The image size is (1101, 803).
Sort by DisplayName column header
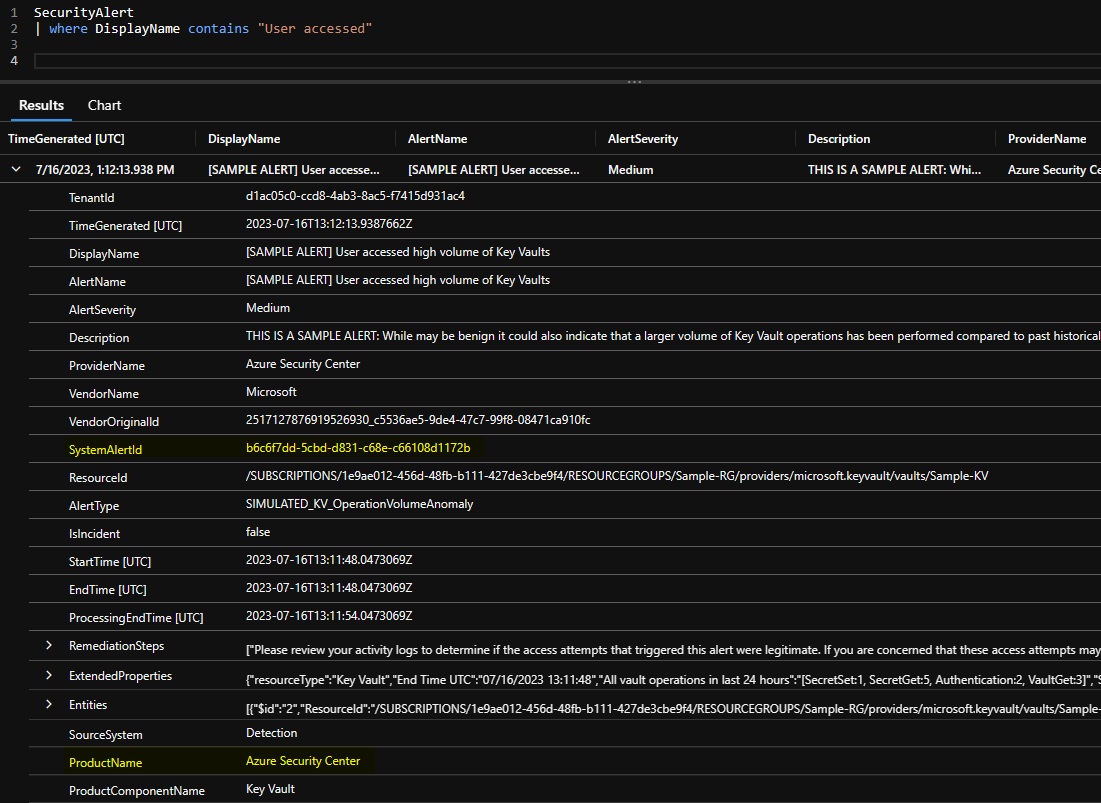244,139
